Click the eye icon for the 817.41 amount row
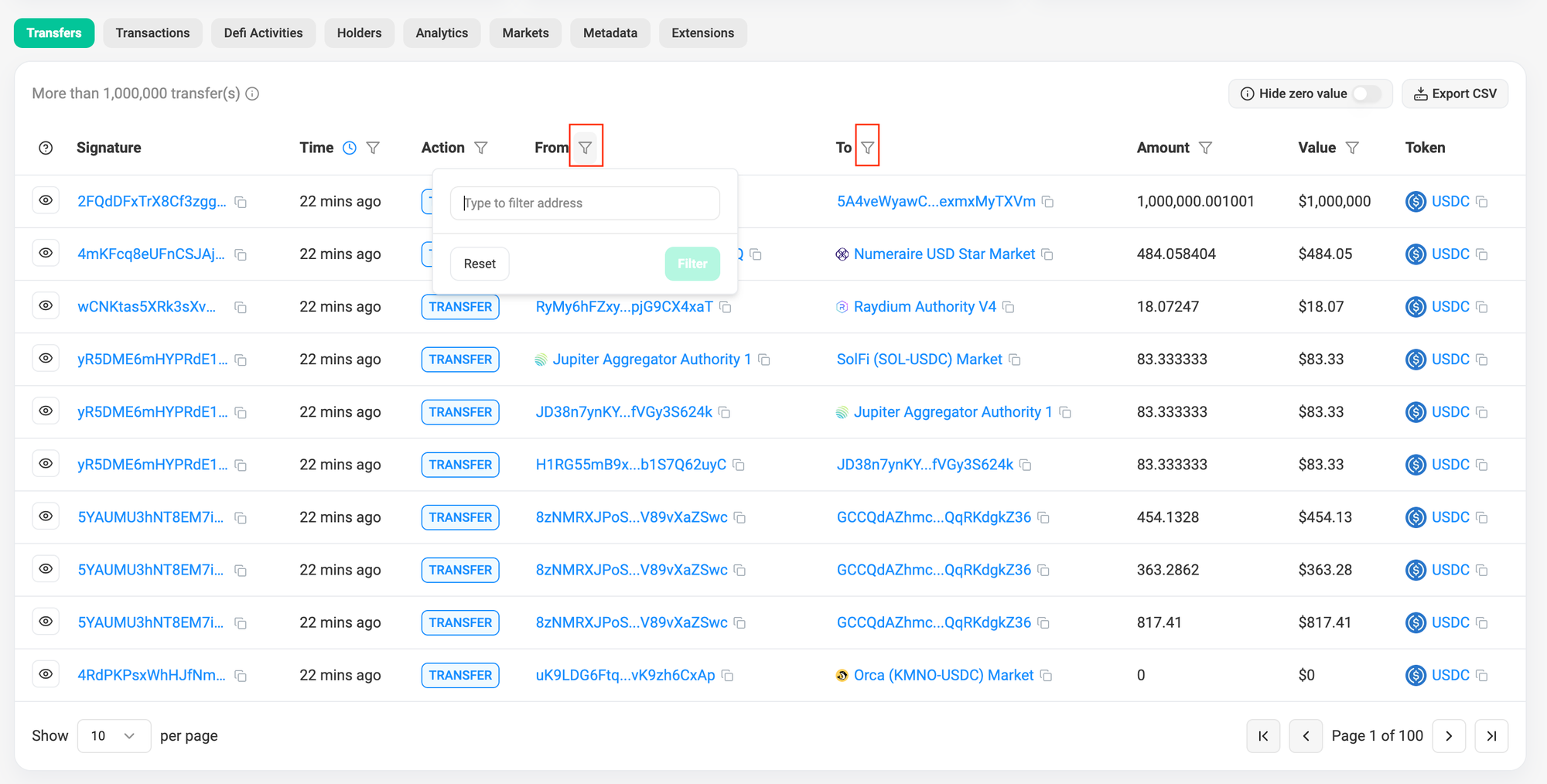The width and height of the screenshot is (1547, 784). pos(46,621)
